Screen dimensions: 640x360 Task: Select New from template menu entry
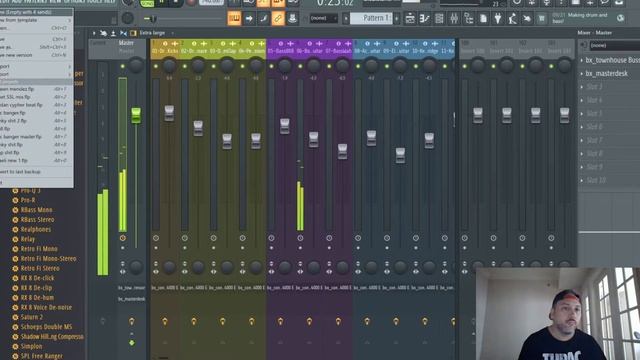pyautogui.click(x=36, y=20)
